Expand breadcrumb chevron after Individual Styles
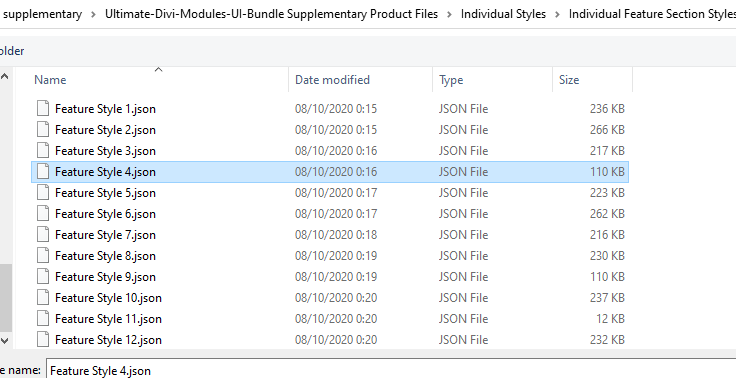 tap(557, 14)
